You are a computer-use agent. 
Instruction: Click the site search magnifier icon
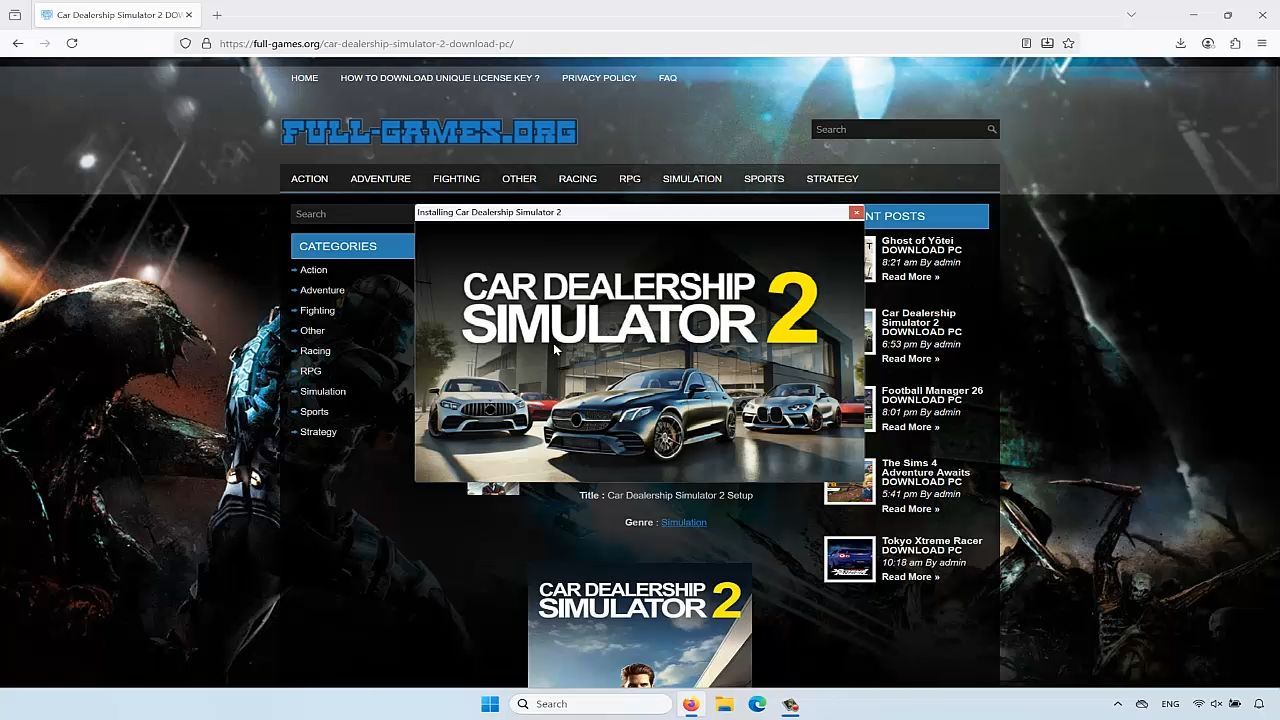[991, 129]
